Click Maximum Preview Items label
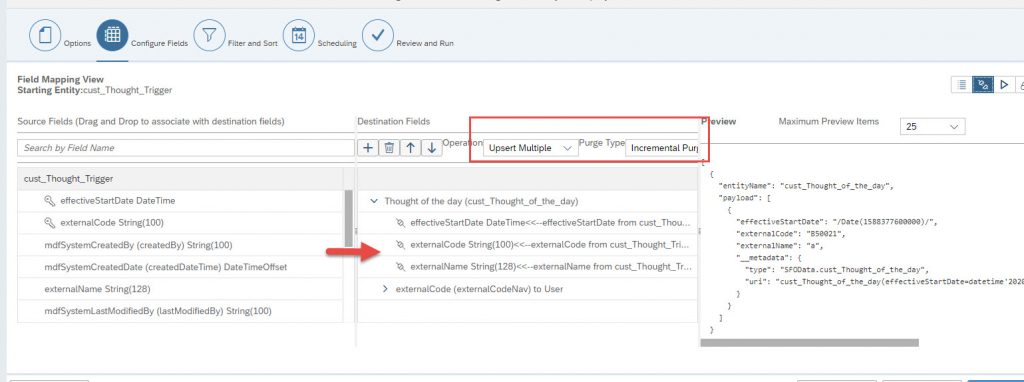 pos(829,121)
